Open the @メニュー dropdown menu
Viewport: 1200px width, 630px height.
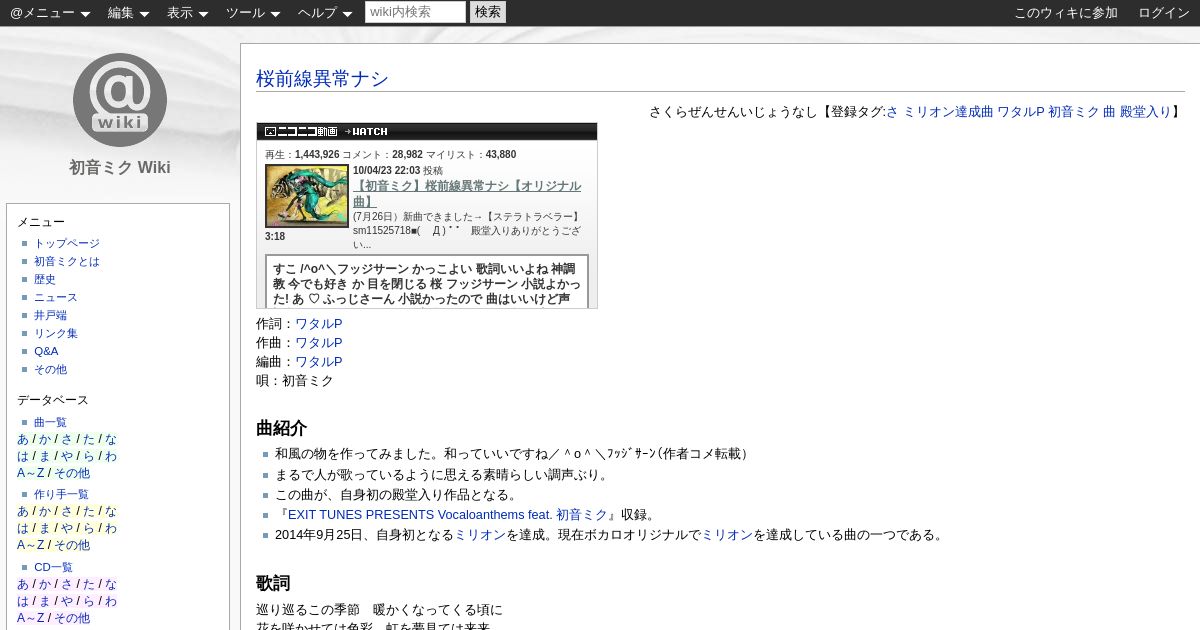point(50,13)
